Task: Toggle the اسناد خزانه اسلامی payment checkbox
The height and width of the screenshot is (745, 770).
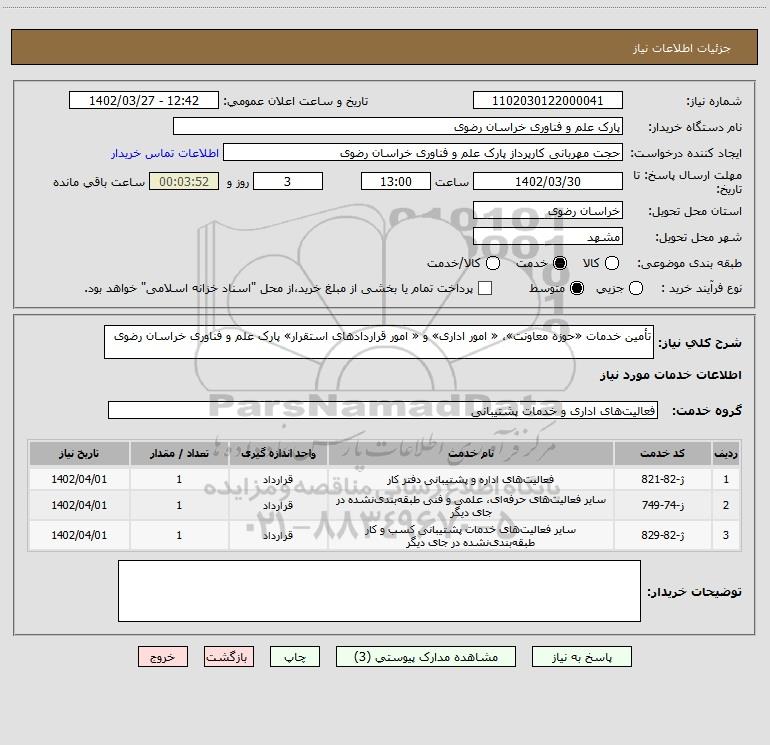Action: coord(485,288)
